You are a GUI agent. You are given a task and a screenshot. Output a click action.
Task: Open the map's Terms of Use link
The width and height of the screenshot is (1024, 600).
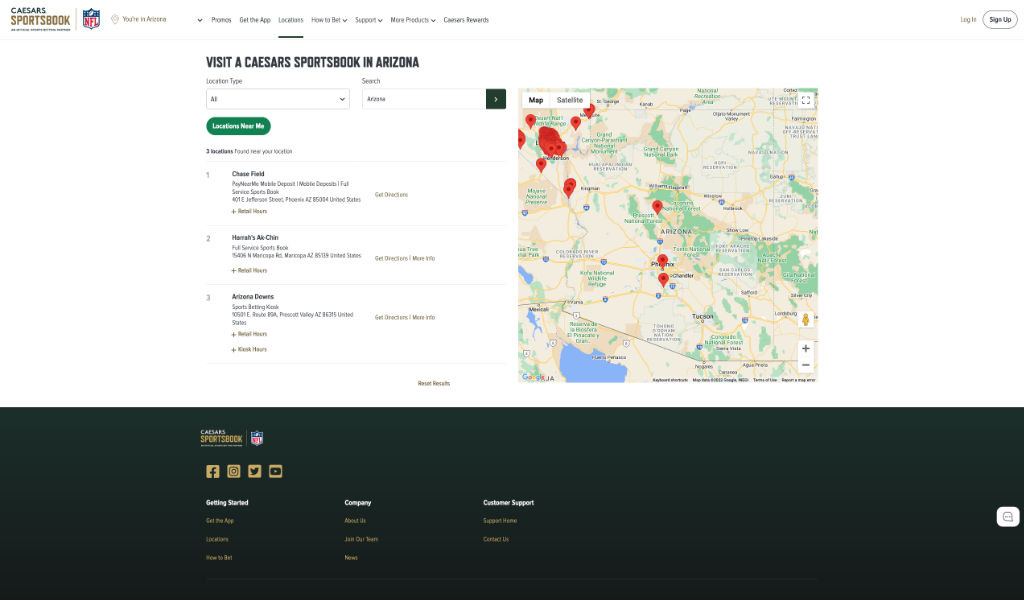[x=765, y=380]
